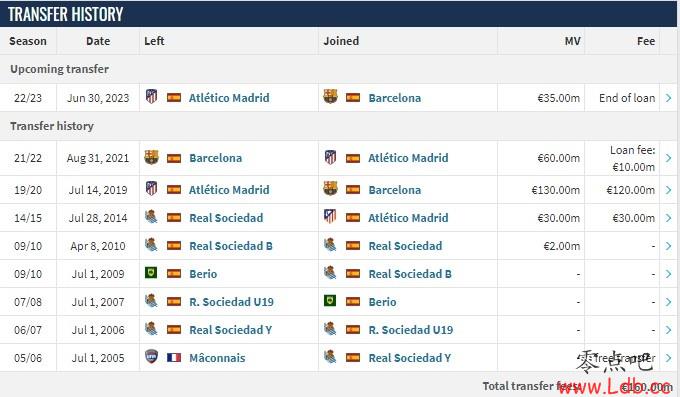Open Mâconnais club link
Viewport: 680px width, 397px height.
click(217, 358)
